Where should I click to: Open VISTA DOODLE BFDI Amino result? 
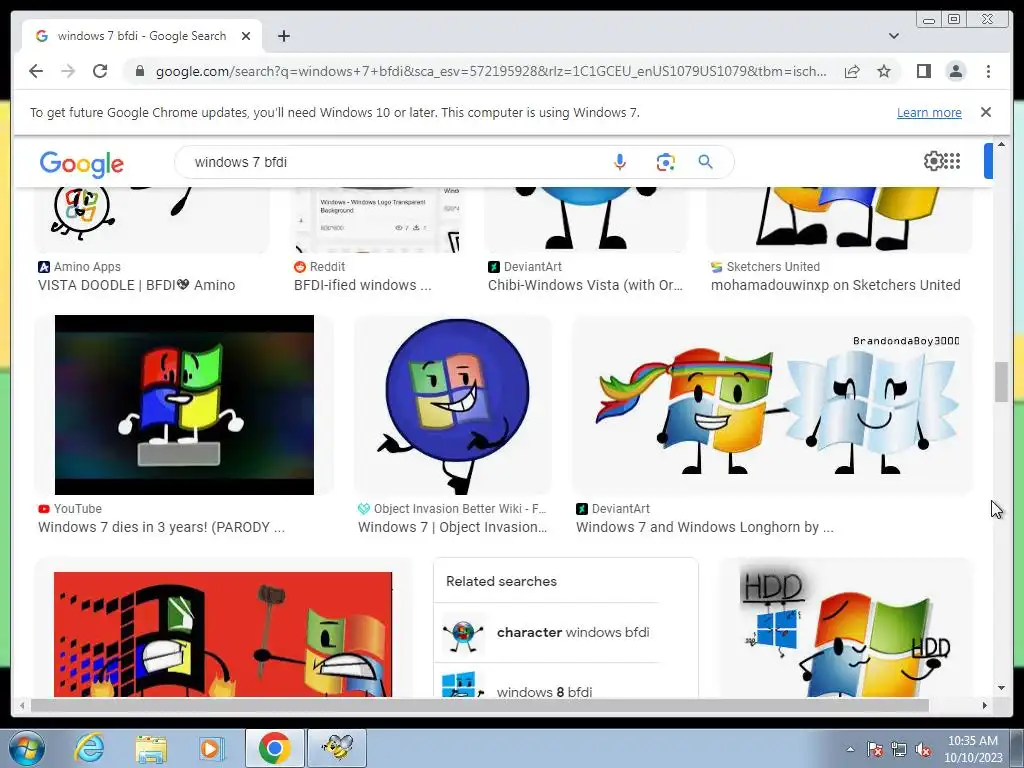136,285
